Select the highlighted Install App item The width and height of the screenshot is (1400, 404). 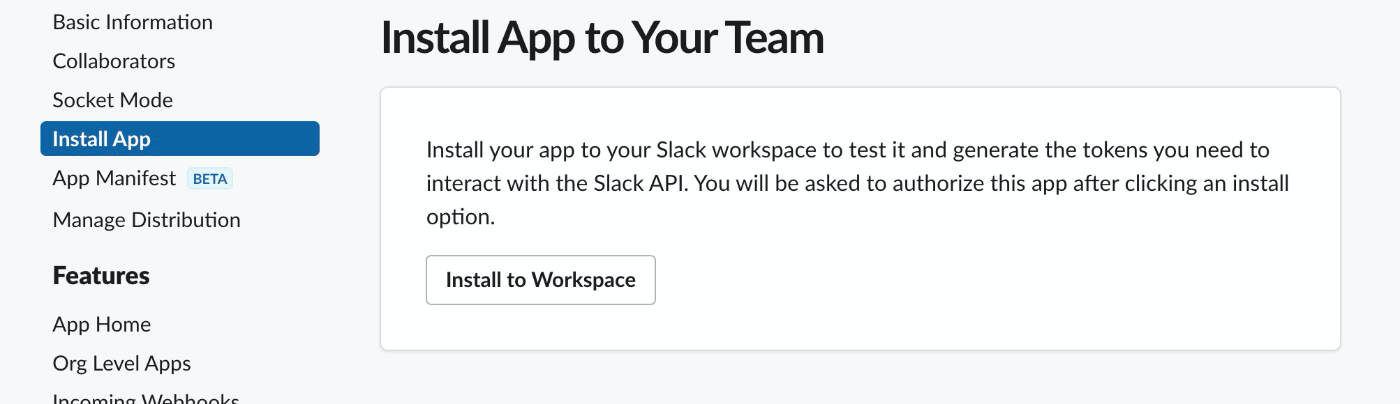tap(180, 139)
